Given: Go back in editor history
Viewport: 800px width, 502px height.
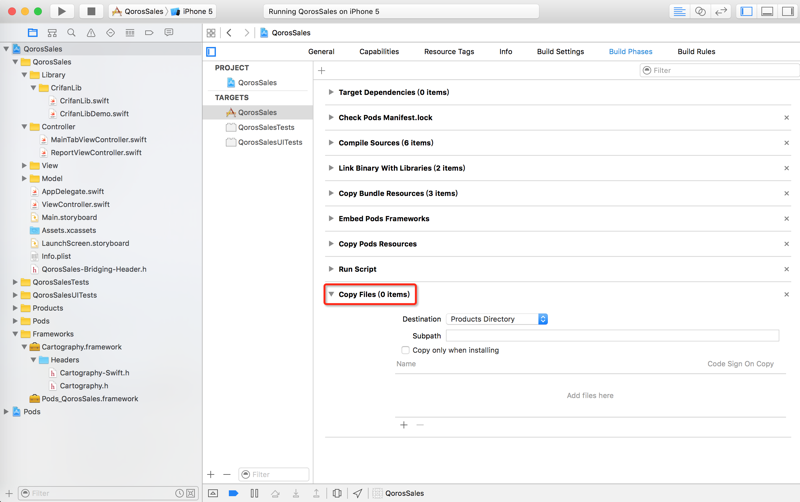Looking at the screenshot, I should click(x=229, y=33).
